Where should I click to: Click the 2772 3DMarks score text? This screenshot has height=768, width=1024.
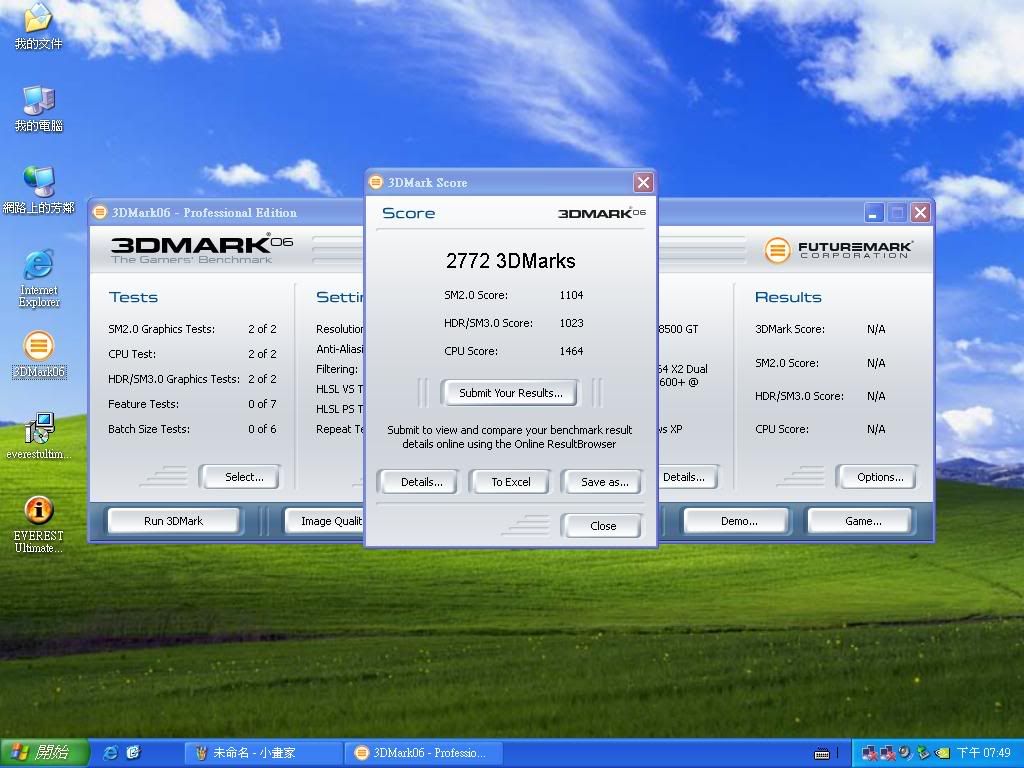(510, 261)
